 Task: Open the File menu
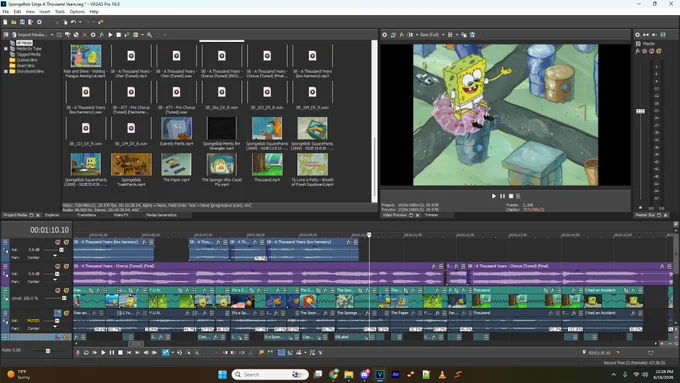[x=6, y=12]
